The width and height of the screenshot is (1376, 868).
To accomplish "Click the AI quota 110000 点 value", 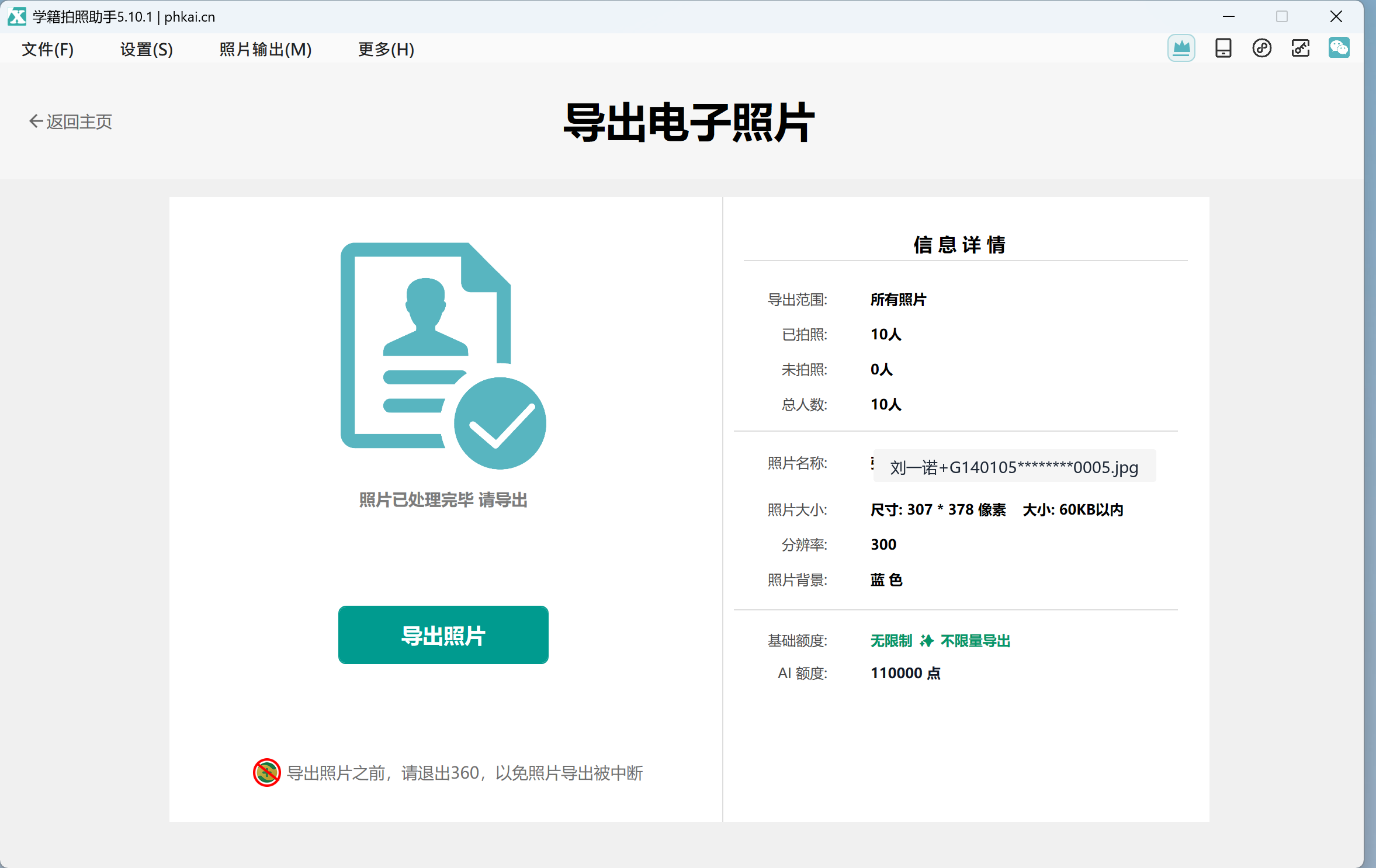I will click(x=905, y=673).
